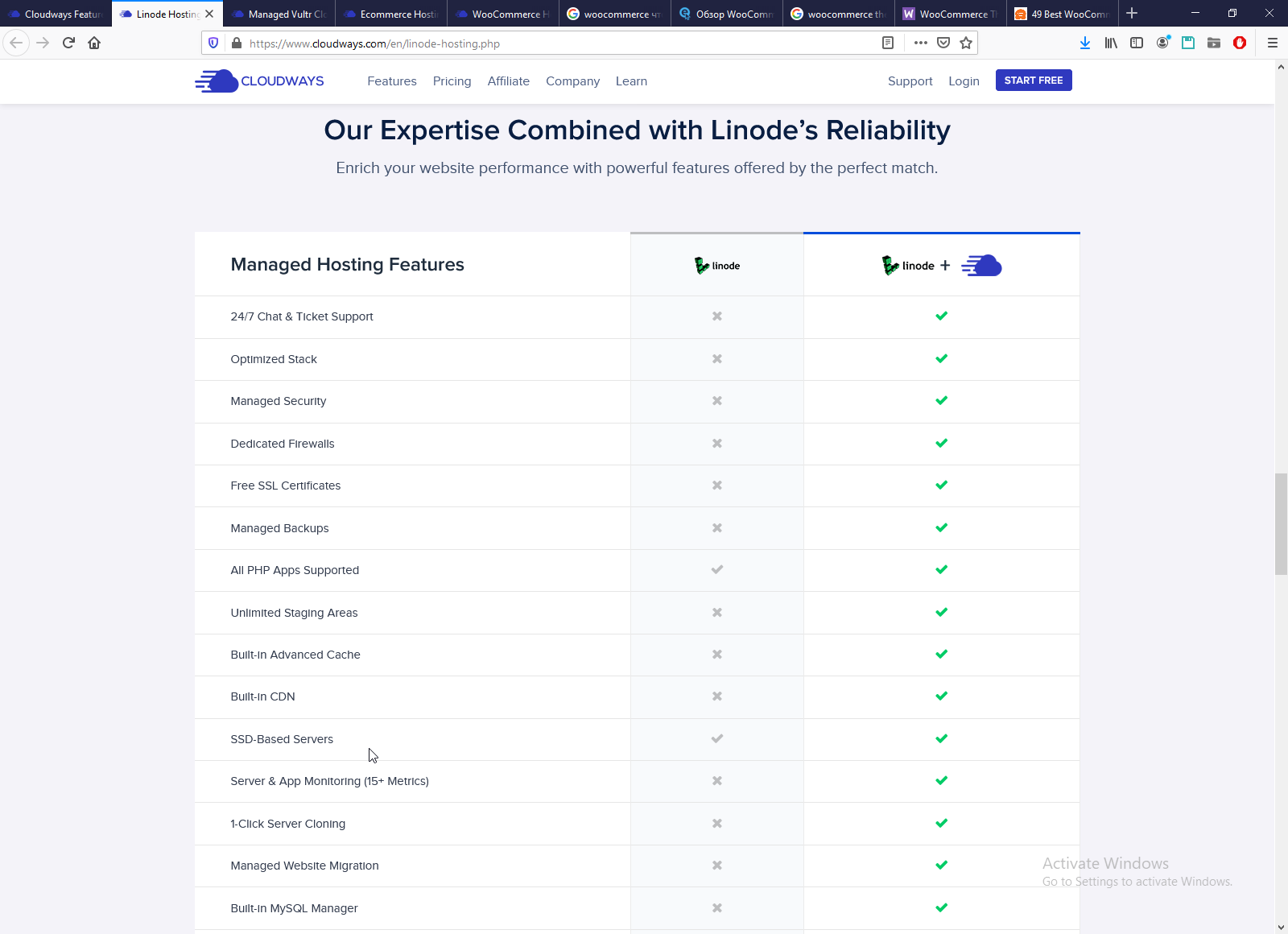1288x934 pixels.
Task: Click the page's vertical scrollbar thumb
Action: point(1281,524)
